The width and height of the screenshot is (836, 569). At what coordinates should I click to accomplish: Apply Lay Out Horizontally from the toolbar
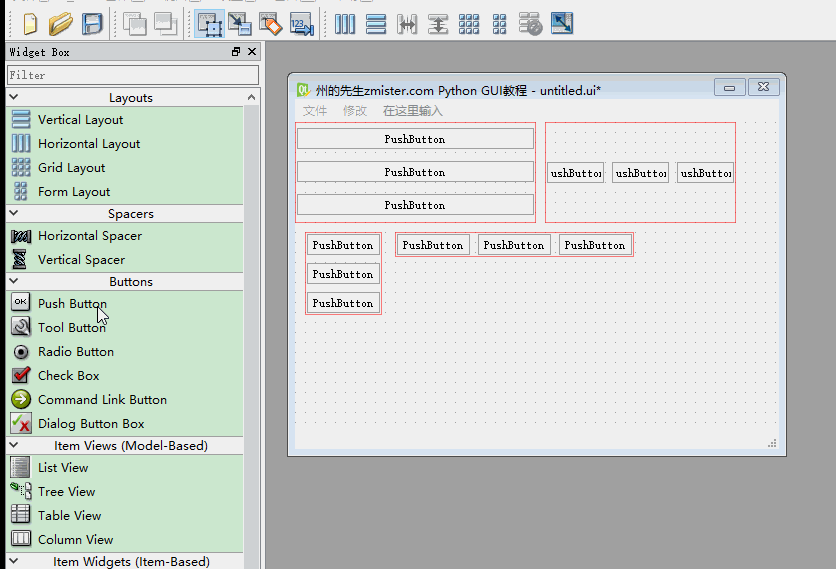344,24
